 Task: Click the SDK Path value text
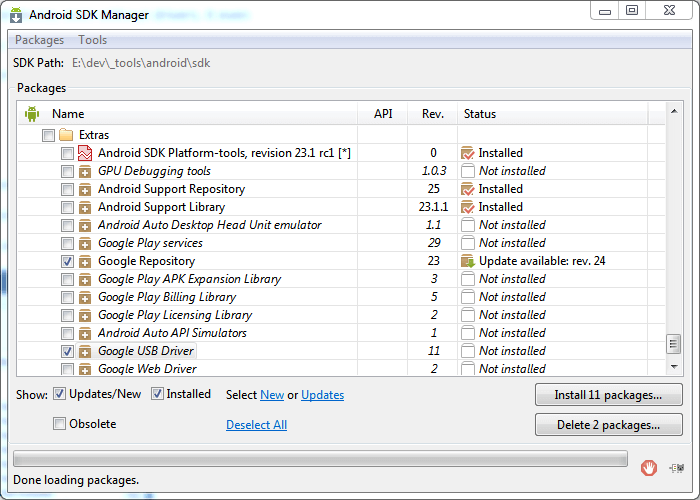pyautogui.click(x=141, y=63)
